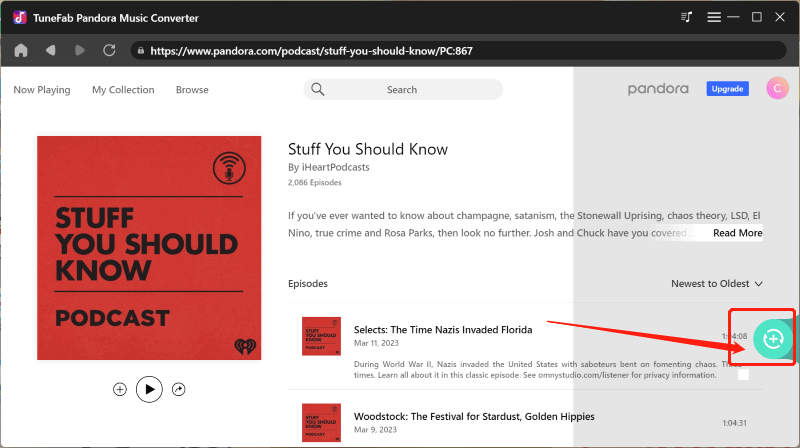
Task: Navigate forward to next page
Action: click(x=80, y=51)
